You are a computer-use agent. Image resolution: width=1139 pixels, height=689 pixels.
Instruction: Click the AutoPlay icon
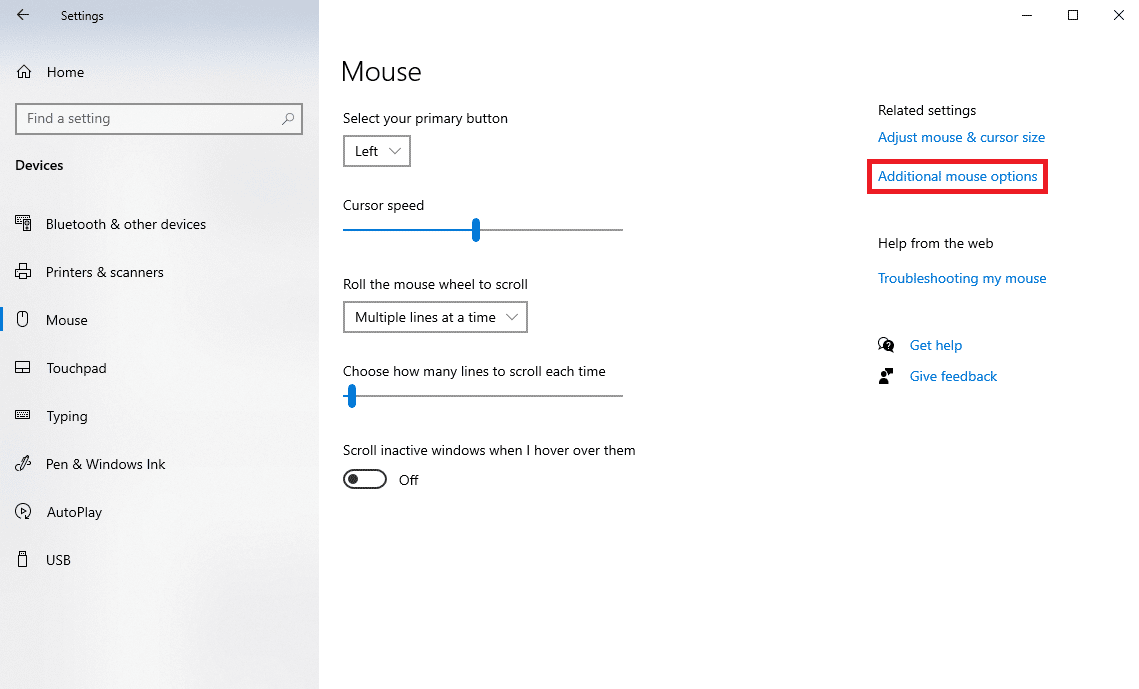(23, 511)
